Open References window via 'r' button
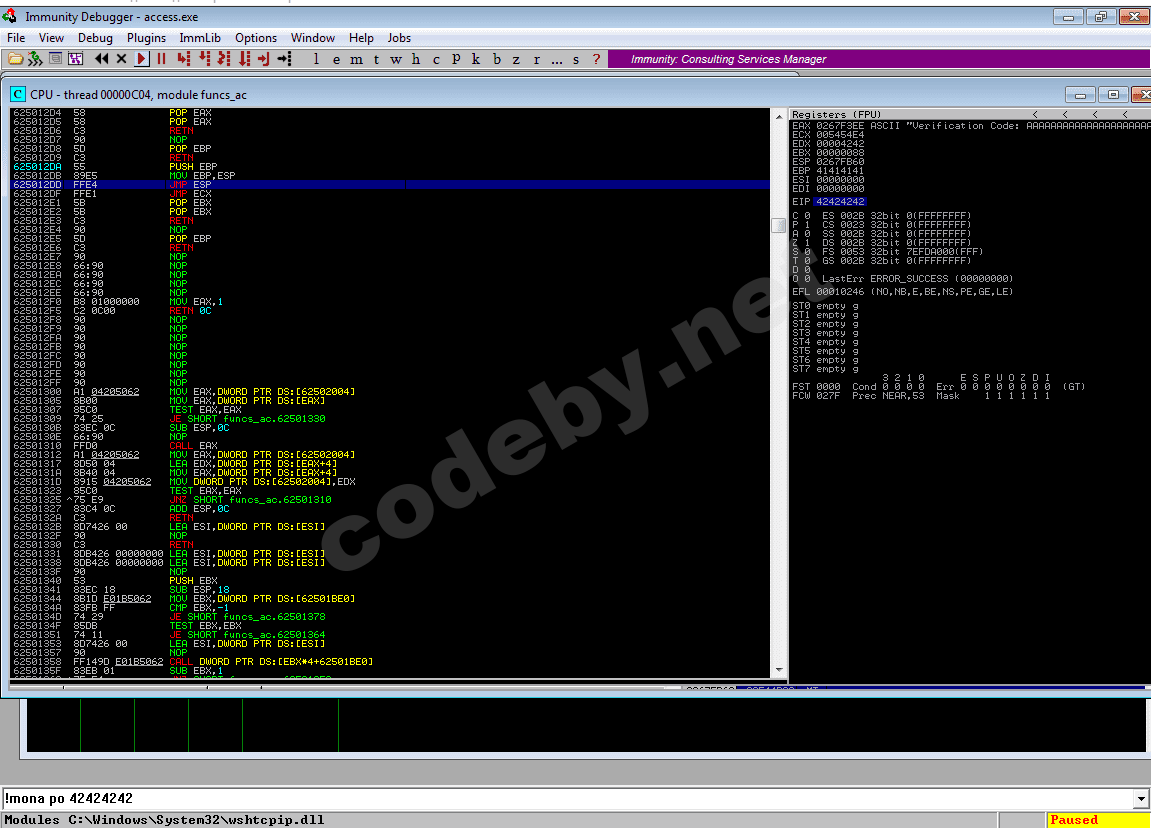The height and width of the screenshot is (828, 1151). (x=537, y=59)
